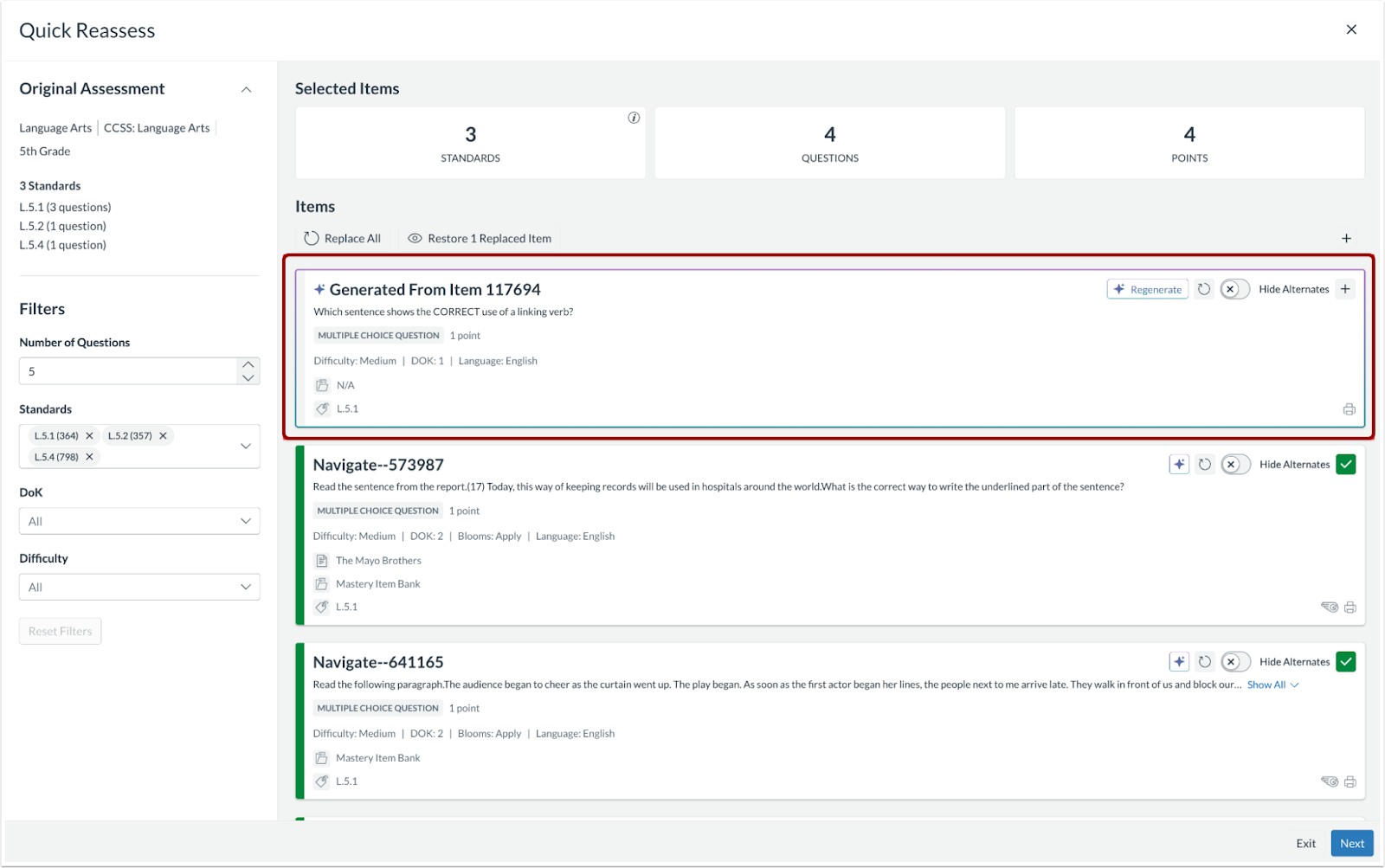Toggle Hide Alternates switch for Navigate--573987
This screenshot has height=868, width=1385.
coord(1235,465)
